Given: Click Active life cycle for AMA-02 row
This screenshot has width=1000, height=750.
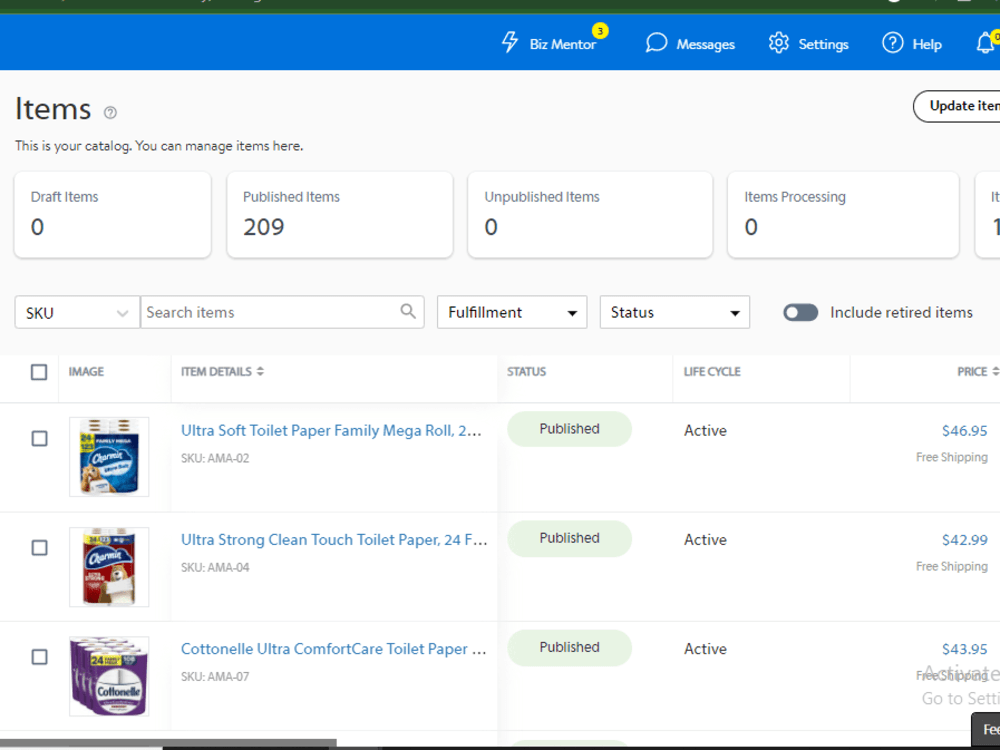Looking at the screenshot, I should [x=705, y=430].
